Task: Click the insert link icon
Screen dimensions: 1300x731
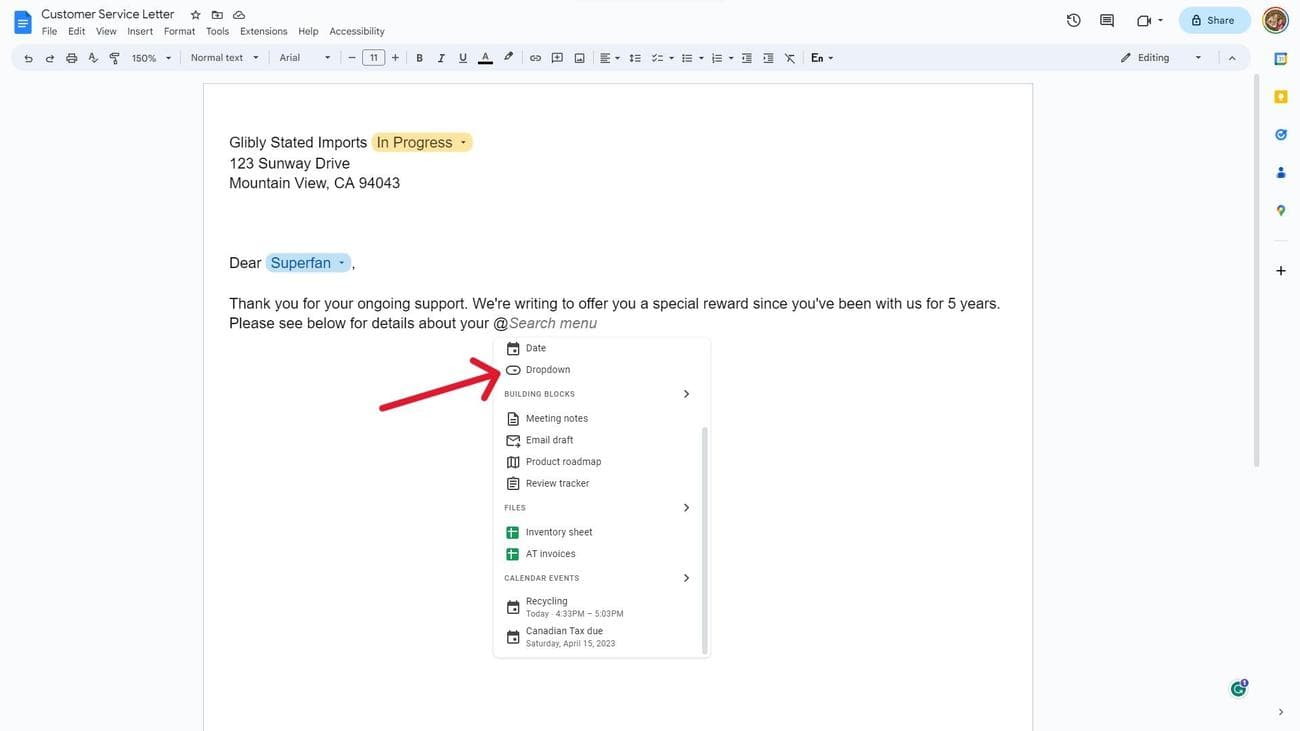Action: [535, 58]
